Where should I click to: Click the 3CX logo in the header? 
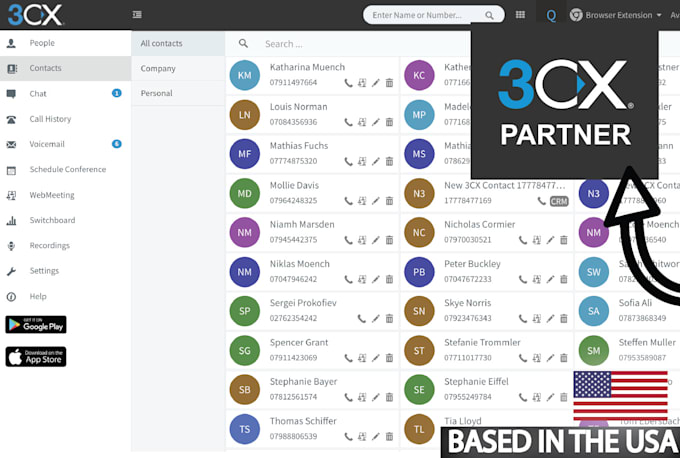(35, 15)
